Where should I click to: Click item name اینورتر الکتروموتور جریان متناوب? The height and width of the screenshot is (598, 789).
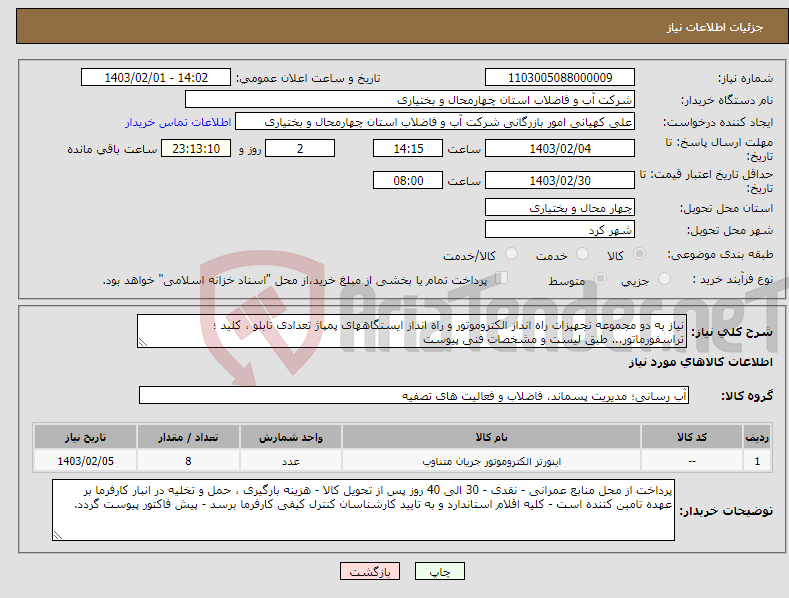coord(491,461)
